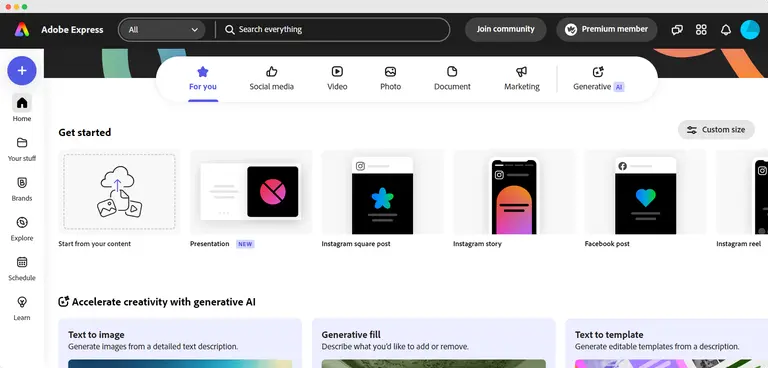Click the green macOS maximize button
This screenshot has width=768, height=368.
24,6
